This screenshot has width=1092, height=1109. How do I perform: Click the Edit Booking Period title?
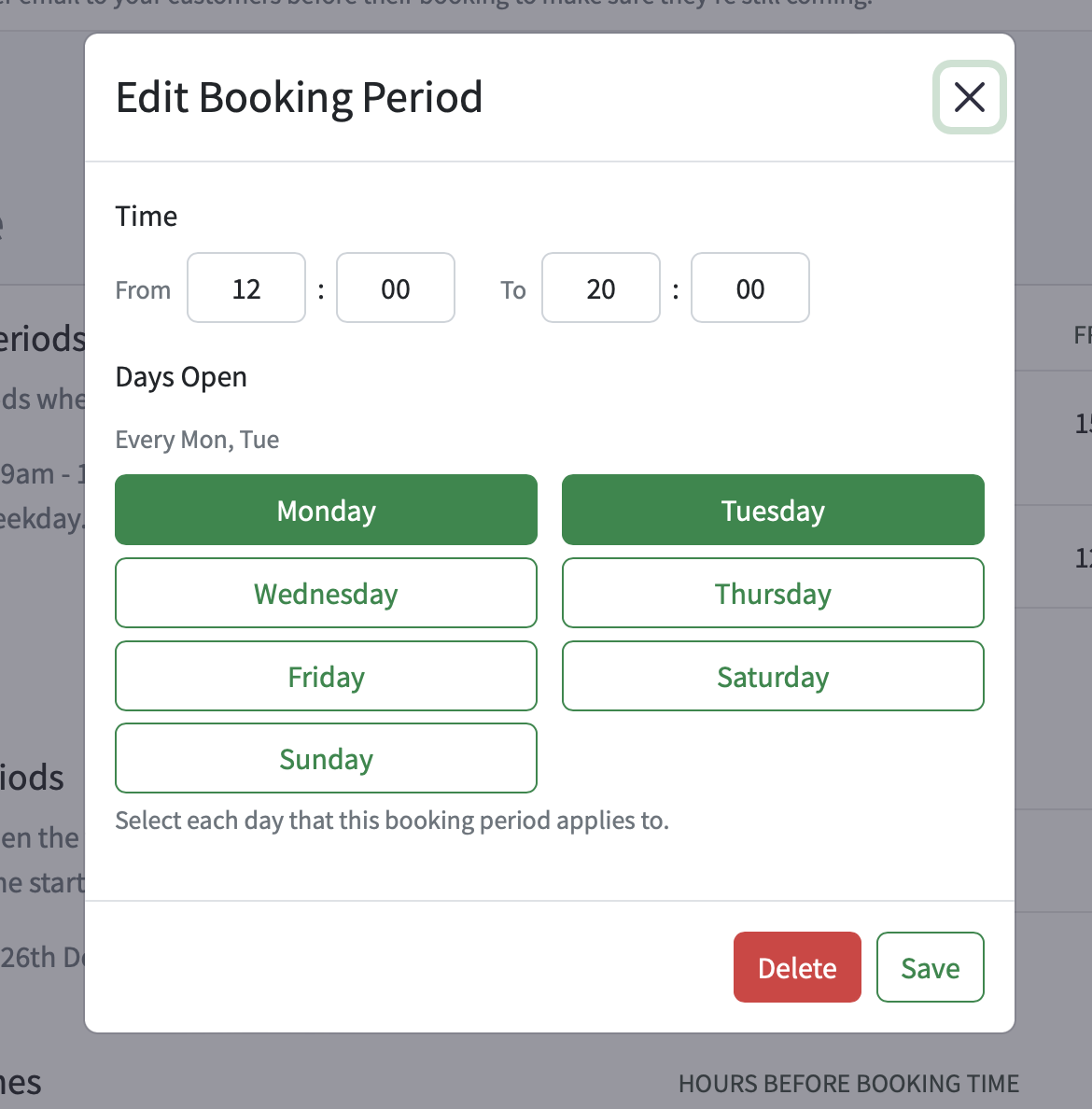299,96
